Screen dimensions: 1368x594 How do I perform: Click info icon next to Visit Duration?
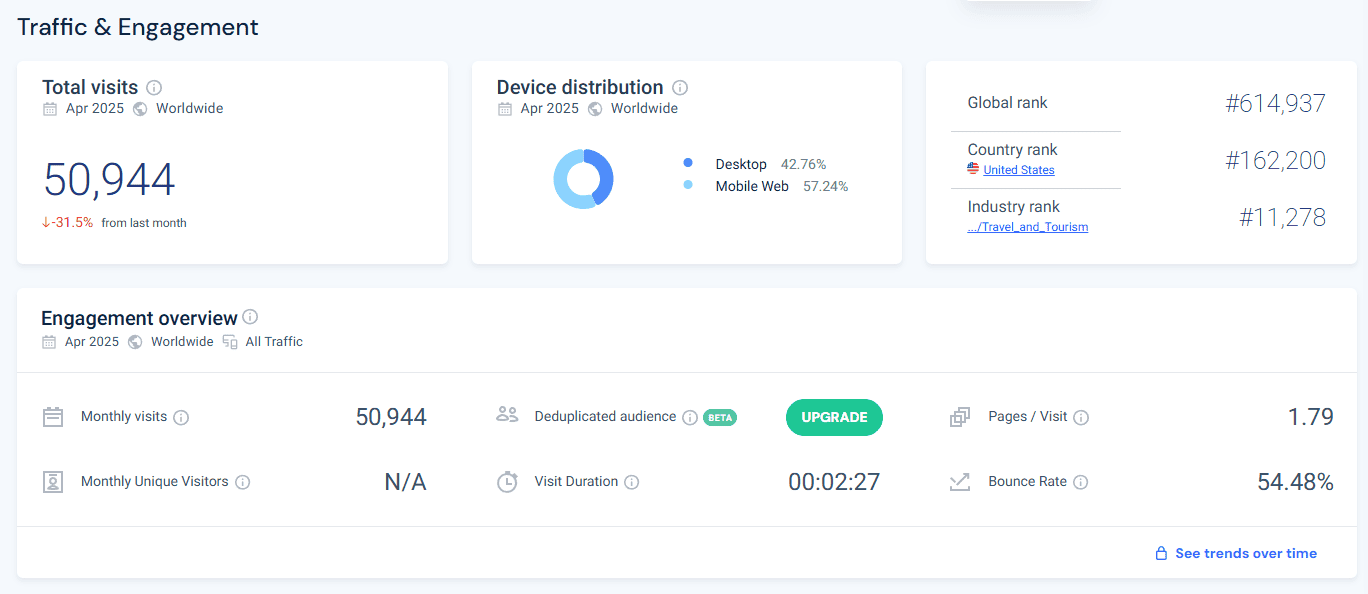(x=631, y=482)
